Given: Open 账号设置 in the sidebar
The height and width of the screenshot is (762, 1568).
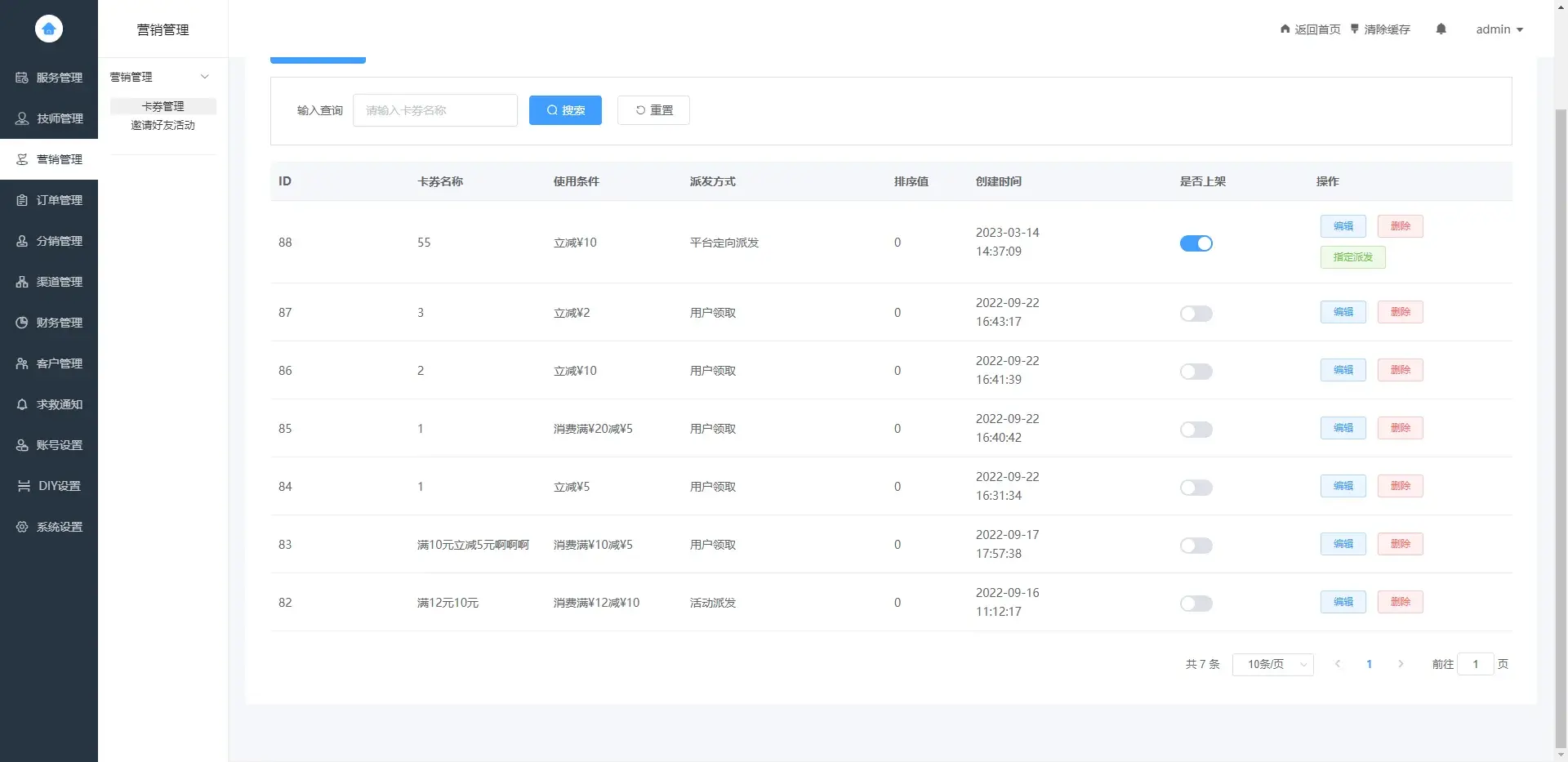Looking at the screenshot, I should pyautogui.click(x=49, y=445).
